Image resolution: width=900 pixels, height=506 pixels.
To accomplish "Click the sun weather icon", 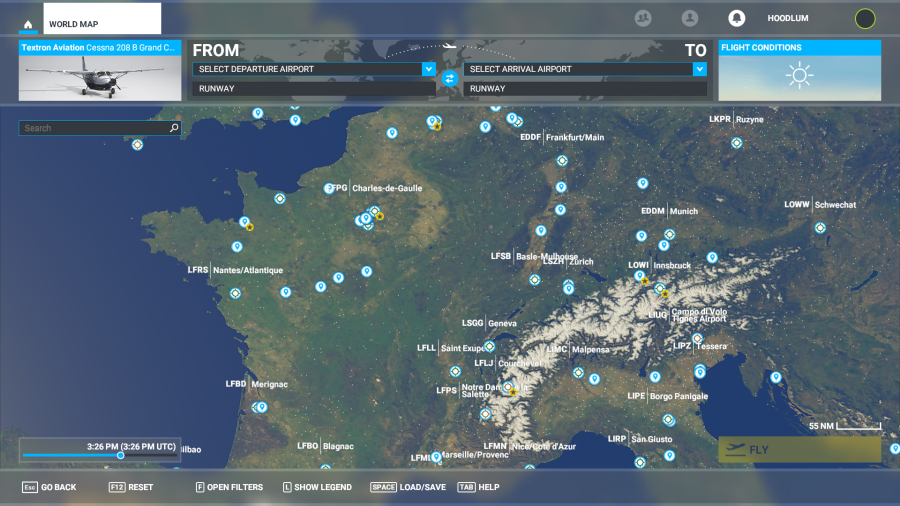I will point(800,76).
